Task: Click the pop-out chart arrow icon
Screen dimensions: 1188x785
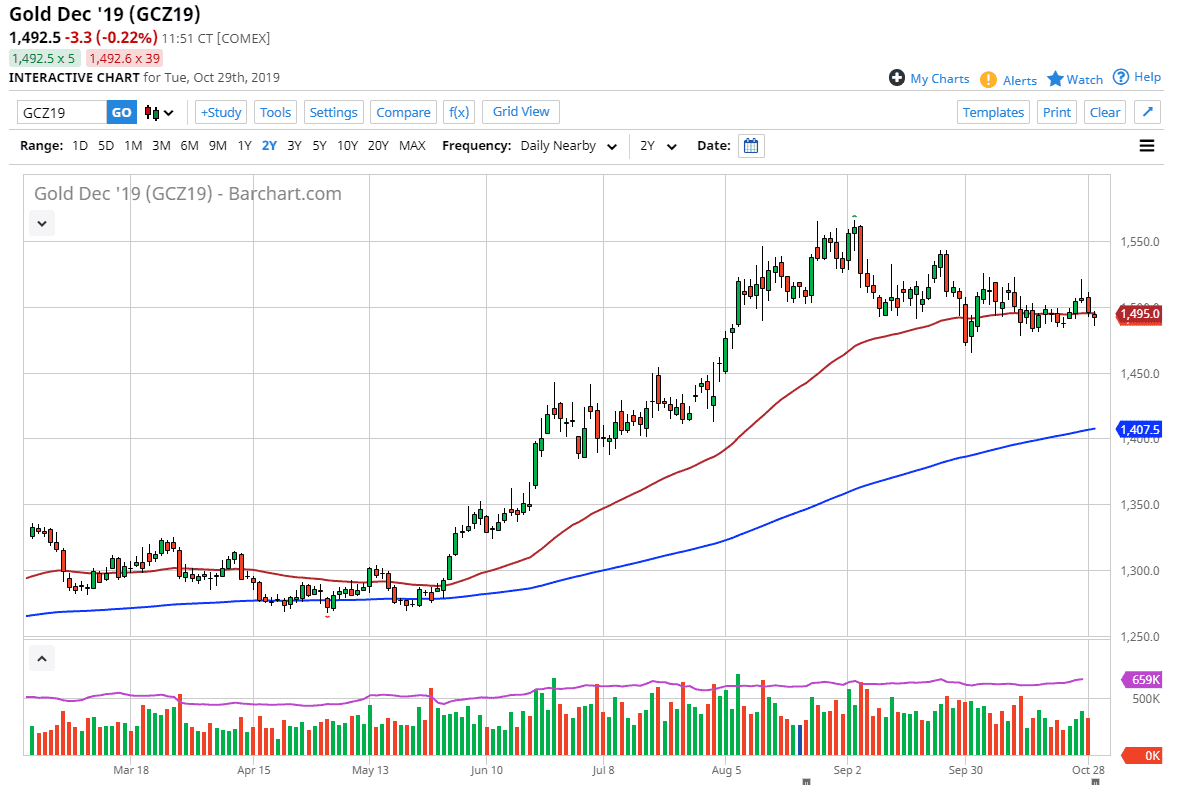Action: pyautogui.click(x=1147, y=112)
